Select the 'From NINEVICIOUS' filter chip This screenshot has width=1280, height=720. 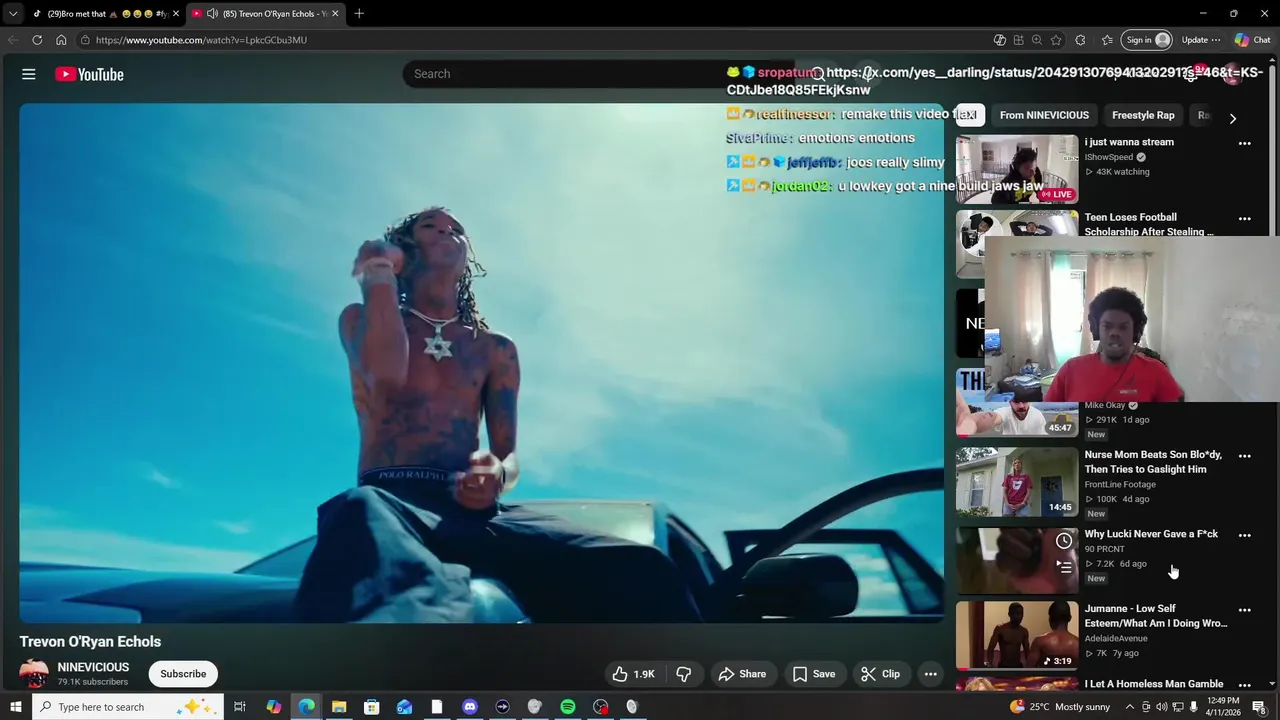point(1044,115)
